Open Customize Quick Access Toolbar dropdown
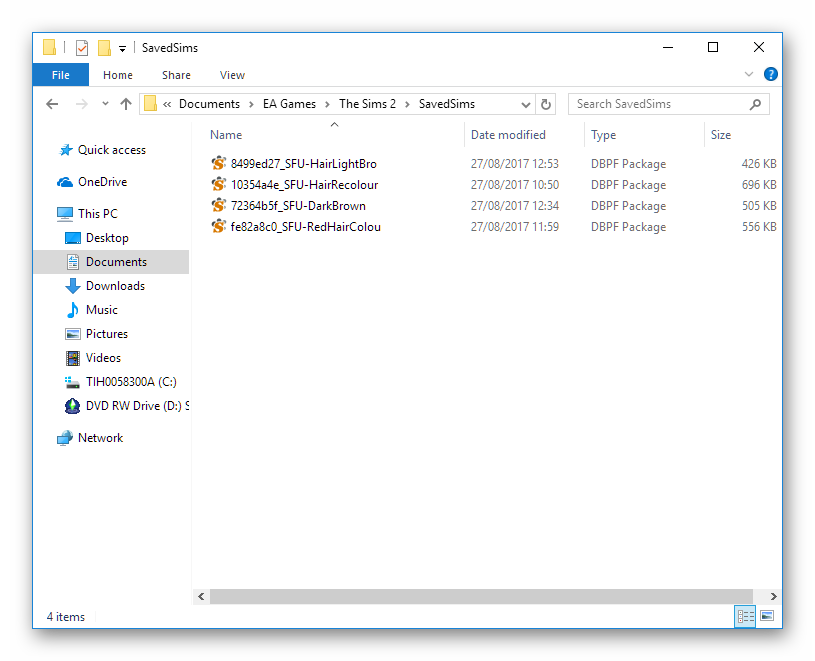 tap(122, 49)
